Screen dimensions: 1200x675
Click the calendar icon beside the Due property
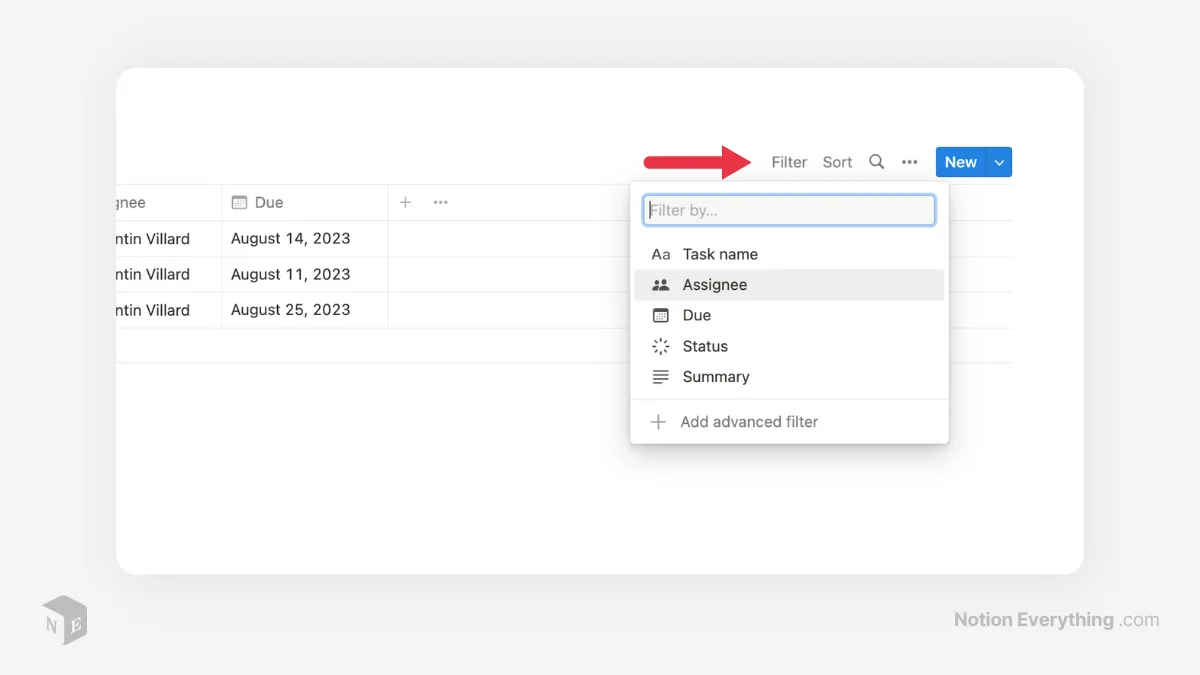pyautogui.click(x=660, y=315)
